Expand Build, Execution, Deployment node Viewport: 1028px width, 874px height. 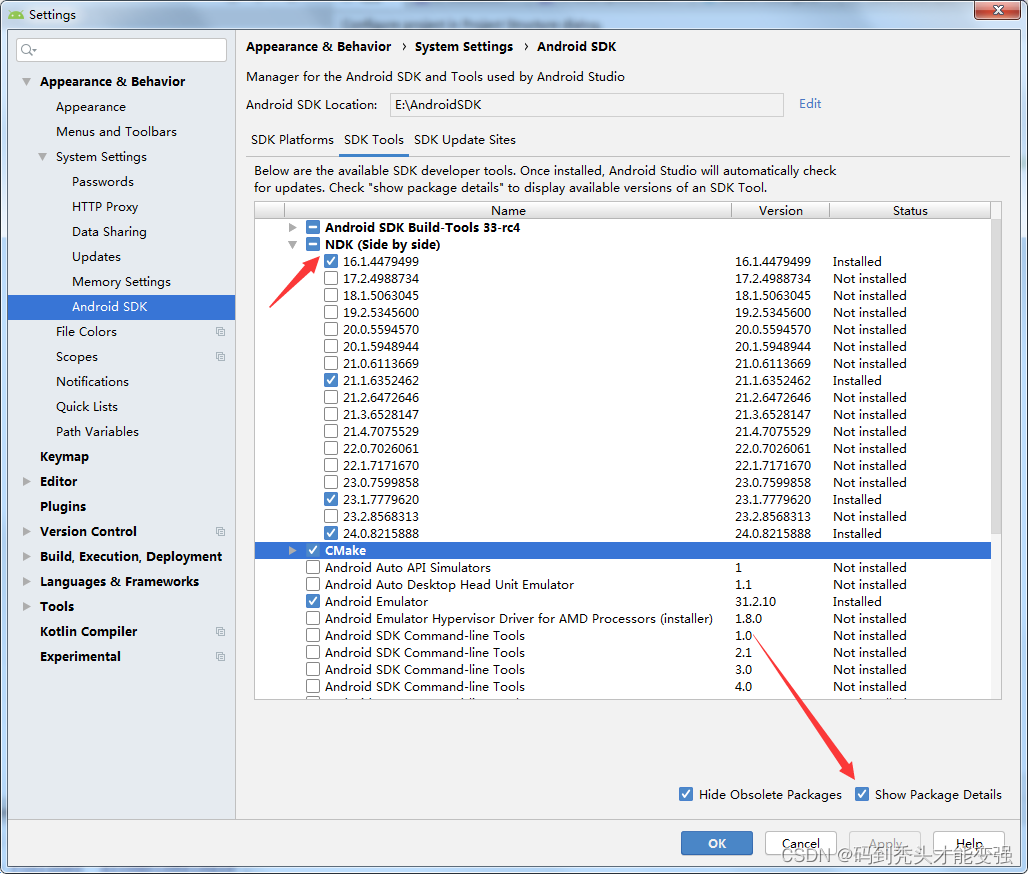26,557
